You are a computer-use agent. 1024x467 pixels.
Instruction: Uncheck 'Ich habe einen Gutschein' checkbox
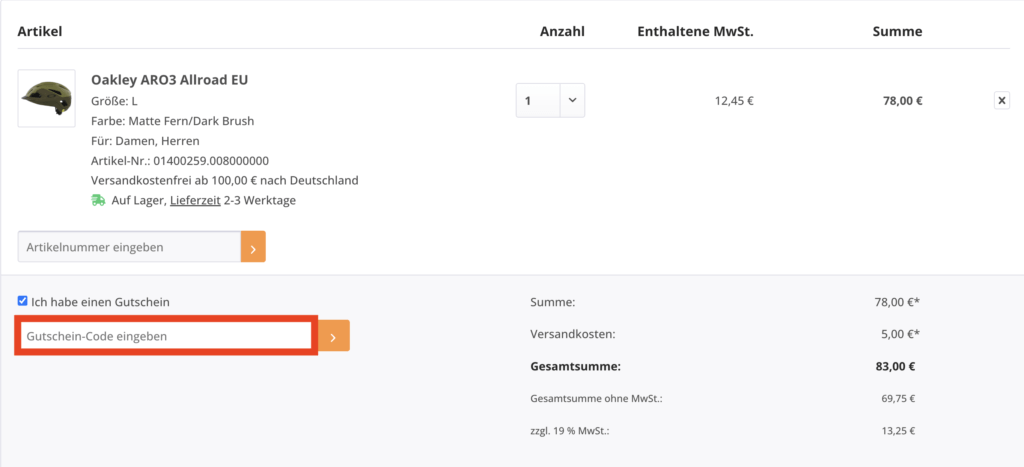(x=22, y=301)
